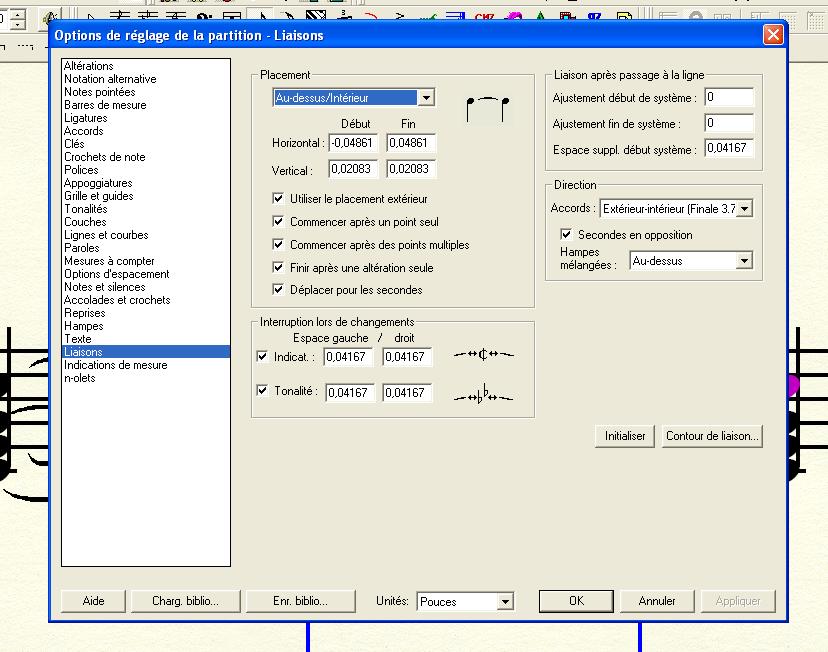Expand the Accords direction dropdown
Image resolution: width=828 pixels, height=652 pixels.
pos(744,209)
